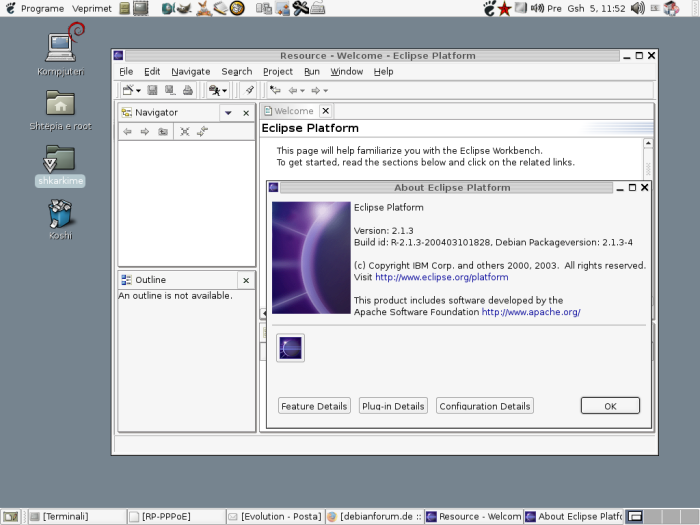Viewport: 700px width, 525px height.
Task: Click OK in About Eclipse dialog
Action: pyautogui.click(x=610, y=406)
